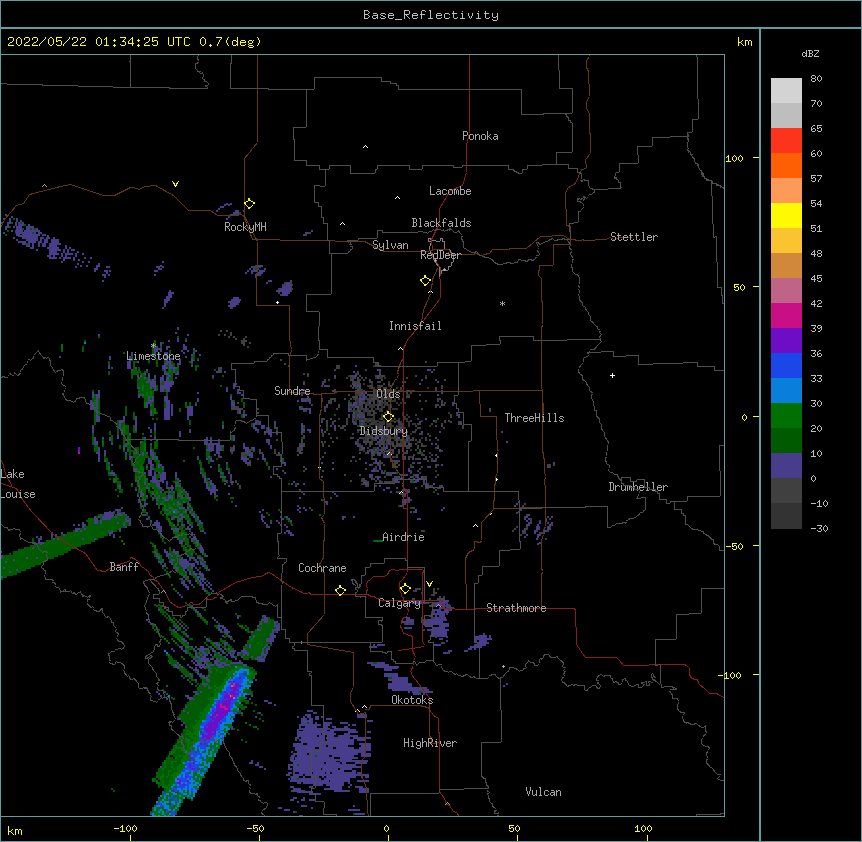Viewport: 862px width, 842px height.
Task: Click the white asterisk marker above Limestone
Action: 154,346
